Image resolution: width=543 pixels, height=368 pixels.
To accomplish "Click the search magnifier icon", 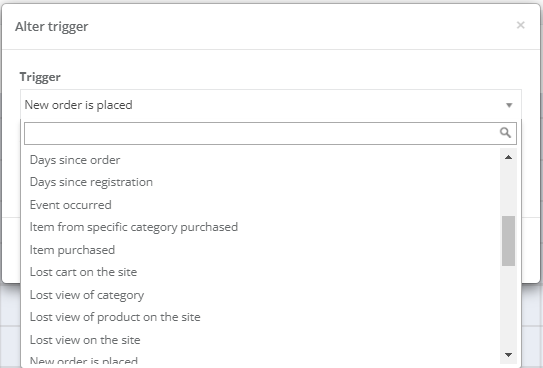I will pos(505,133).
